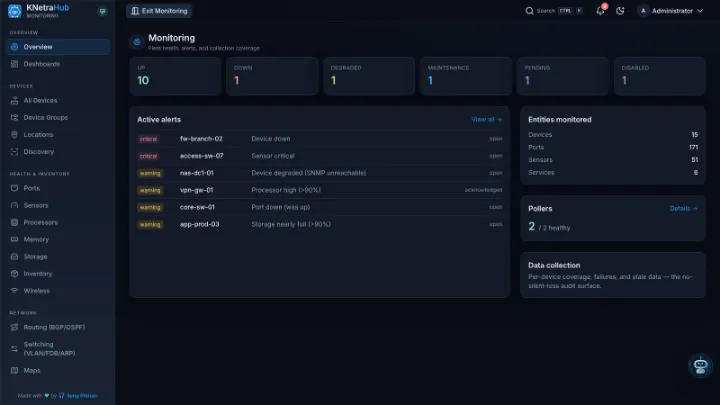Image resolution: width=720 pixels, height=405 pixels.
Task: Click critical badge on fw-branch-02 row
Action: [148, 139]
